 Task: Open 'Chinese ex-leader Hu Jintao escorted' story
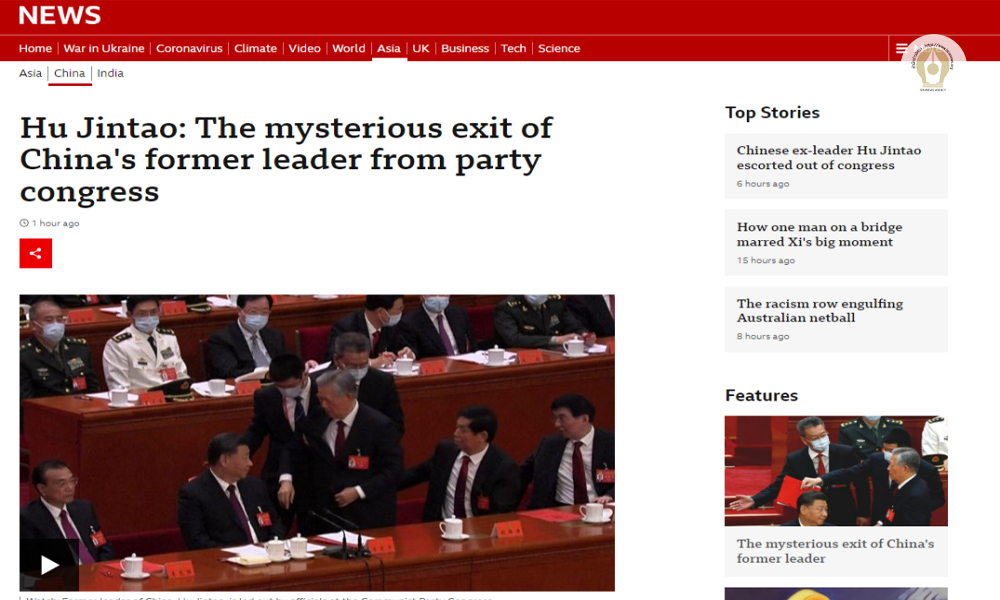click(829, 158)
